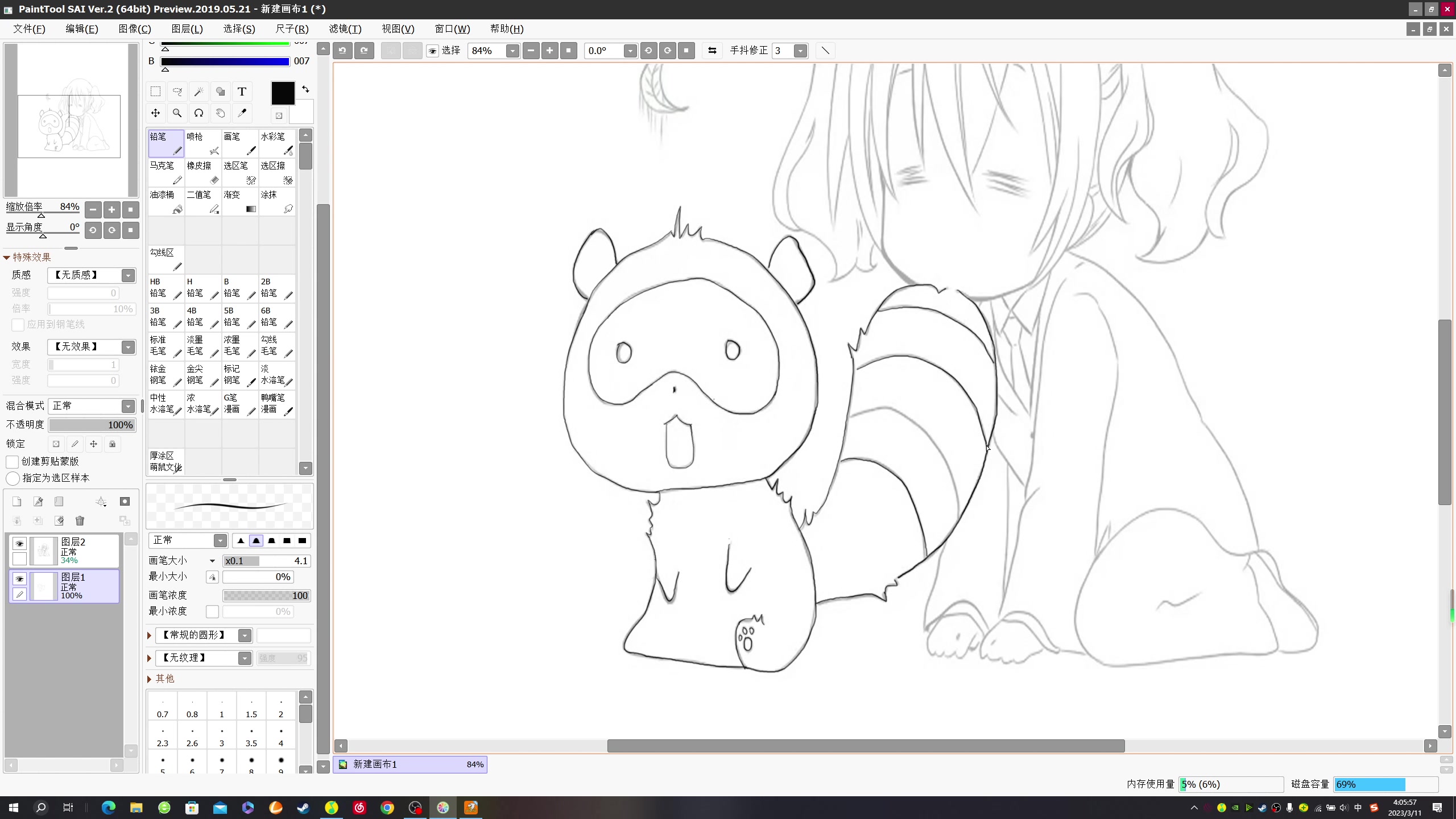Select the rectangular selection tool

pyautogui.click(x=155, y=92)
